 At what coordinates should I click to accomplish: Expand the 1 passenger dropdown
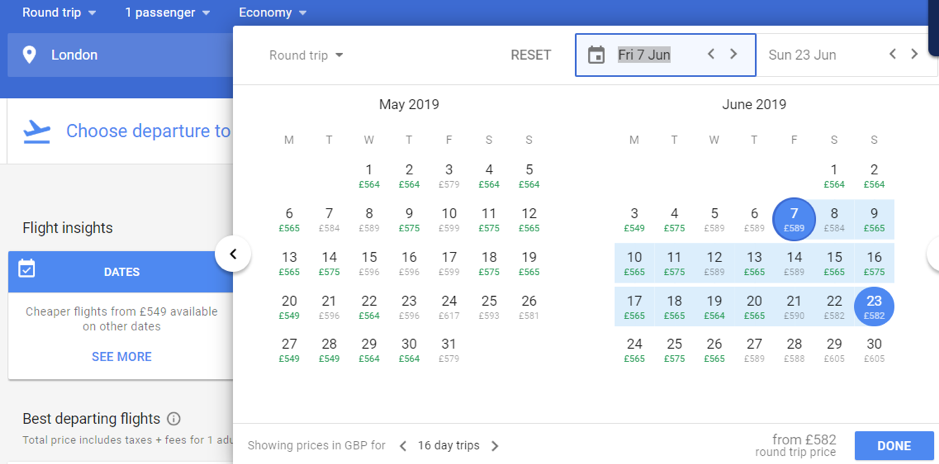[167, 13]
